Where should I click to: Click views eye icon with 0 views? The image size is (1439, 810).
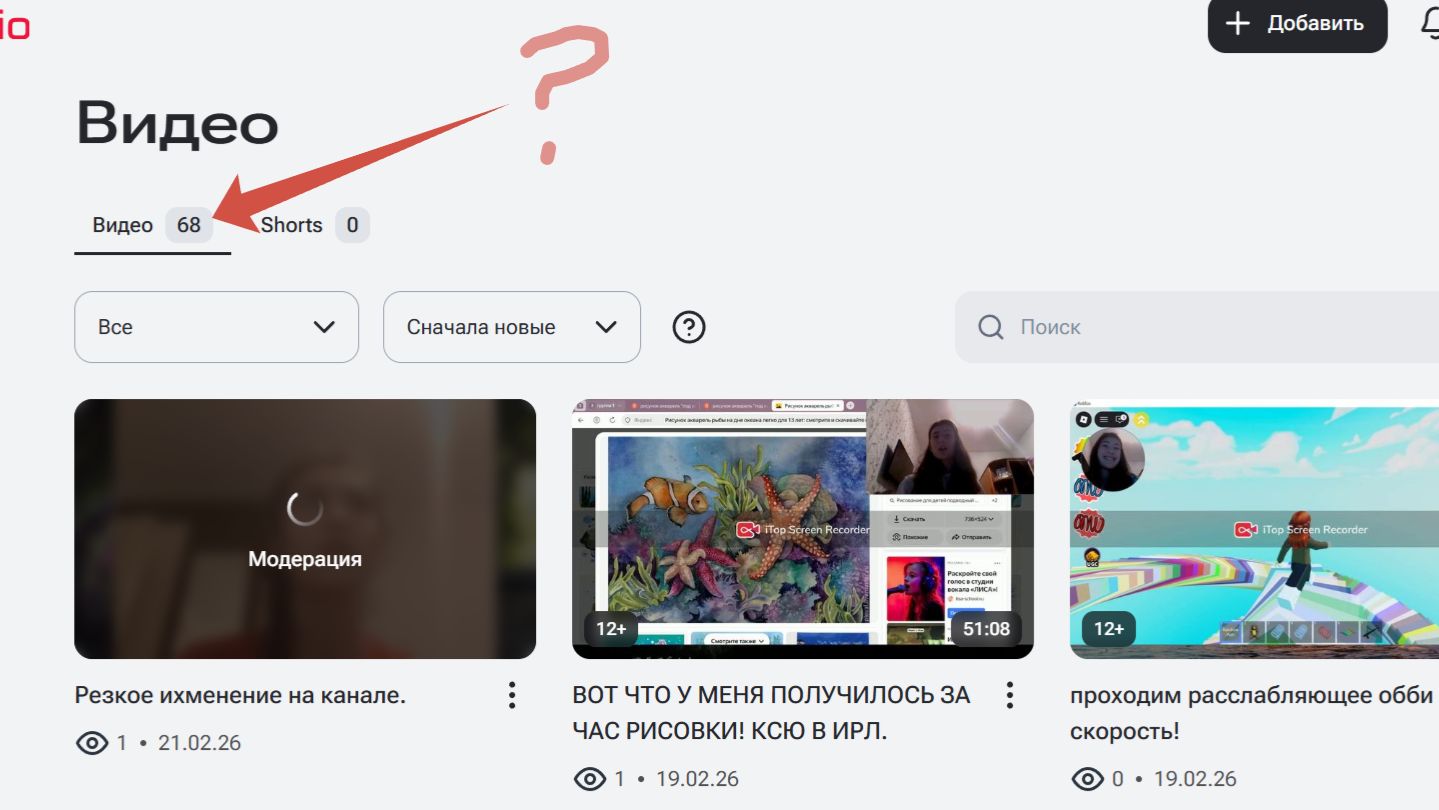pos(1088,779)
